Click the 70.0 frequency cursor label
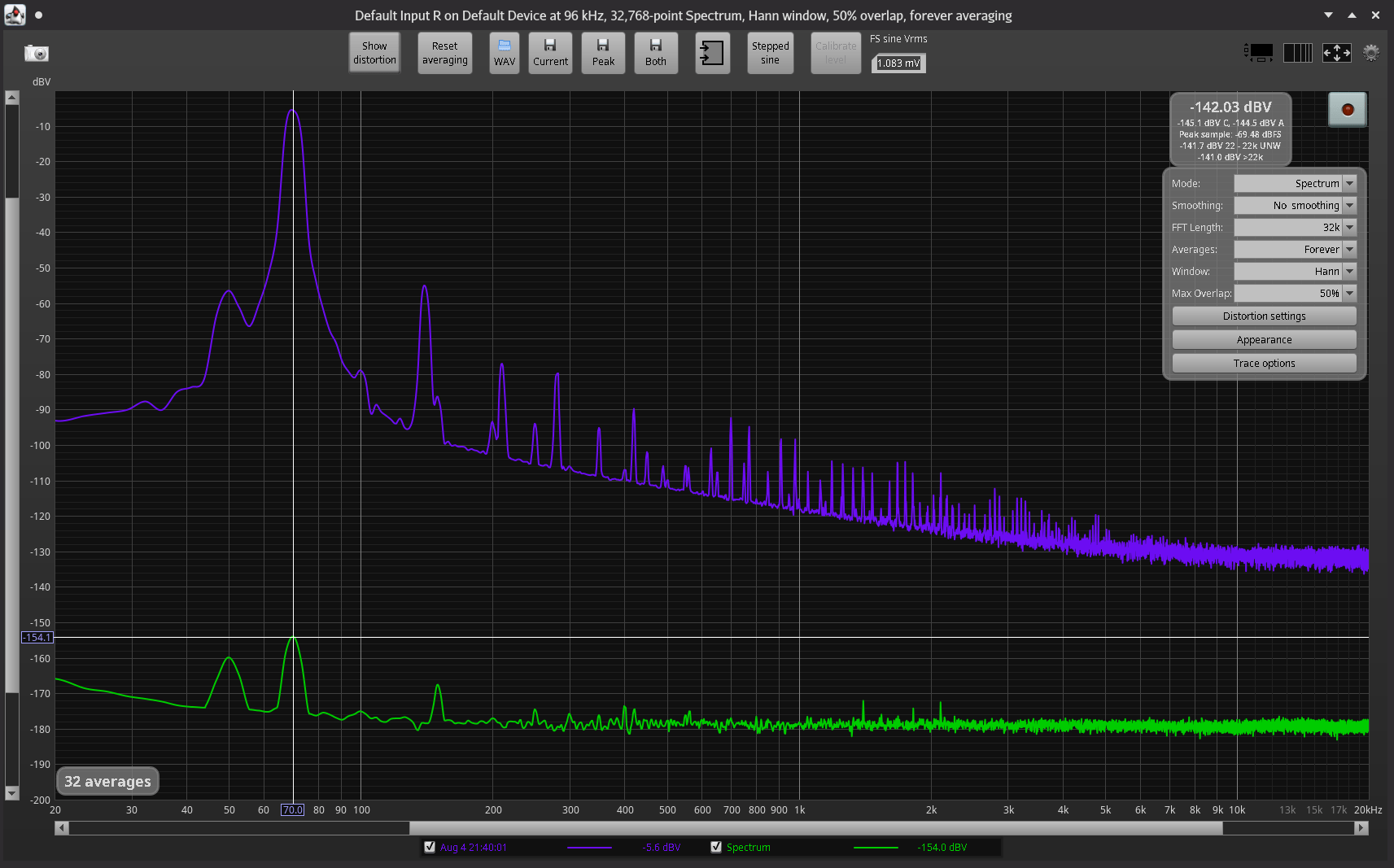Viewport: 1394px width, 868px height. [292, 809]
